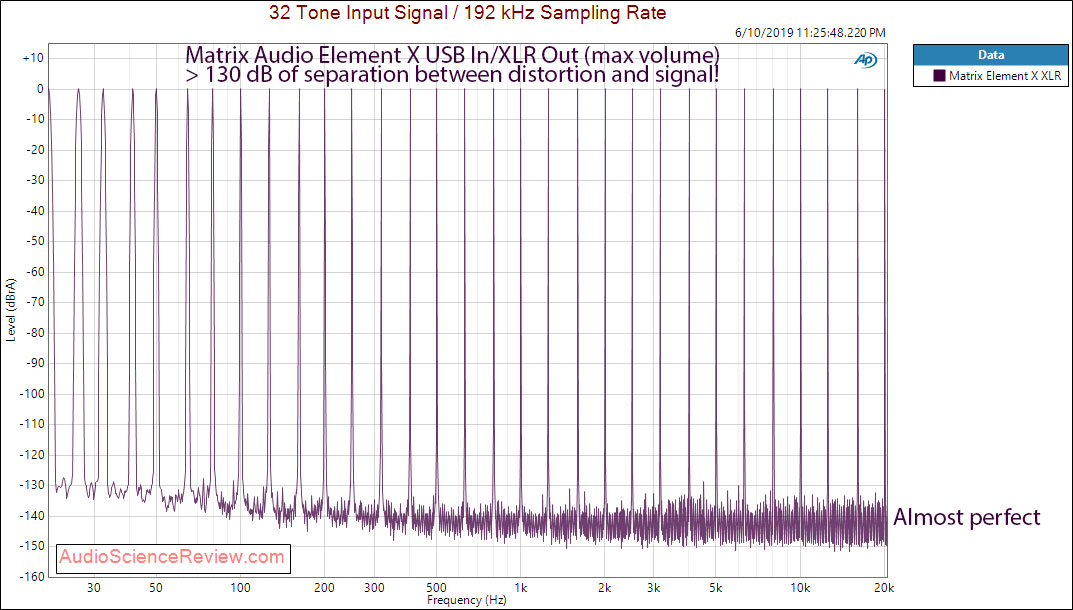Click the 2k frequency axis tick label
The width and height of the screenshot is (1073, 610).
[604, 587]
